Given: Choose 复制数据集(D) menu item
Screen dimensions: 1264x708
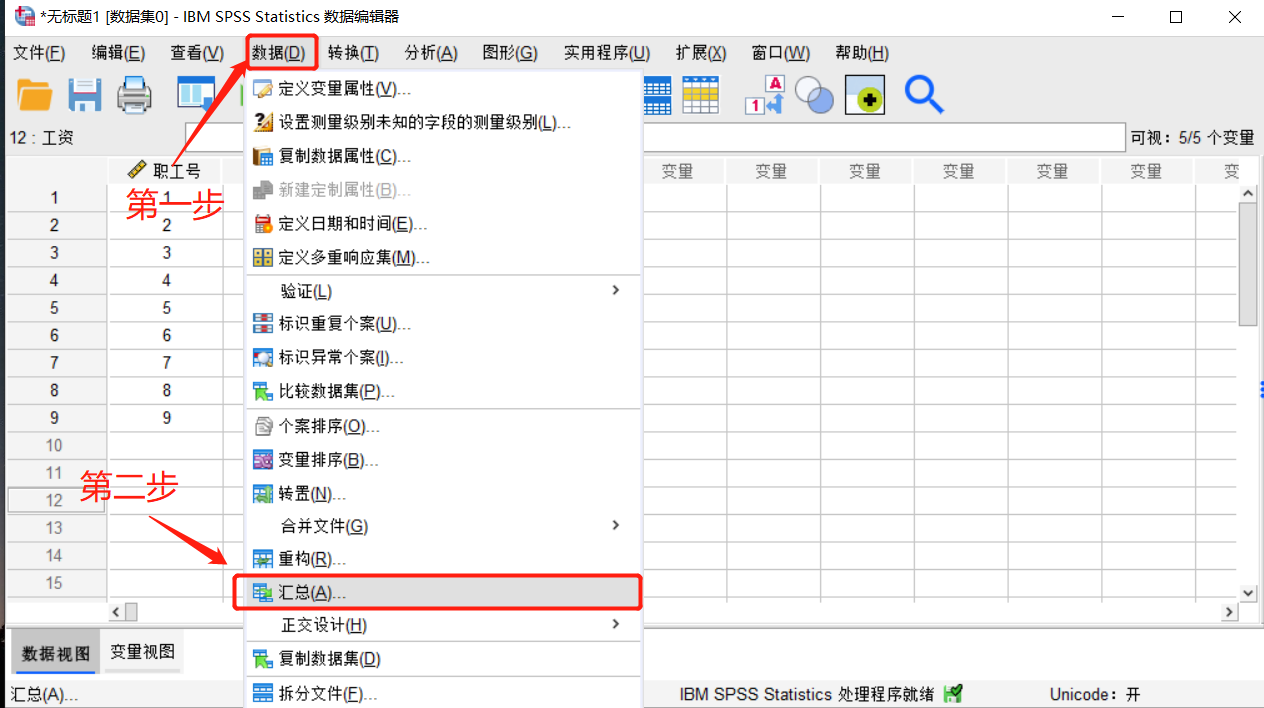Looking at the screenshot, I should pyautogui.click(x=443, y=659).
